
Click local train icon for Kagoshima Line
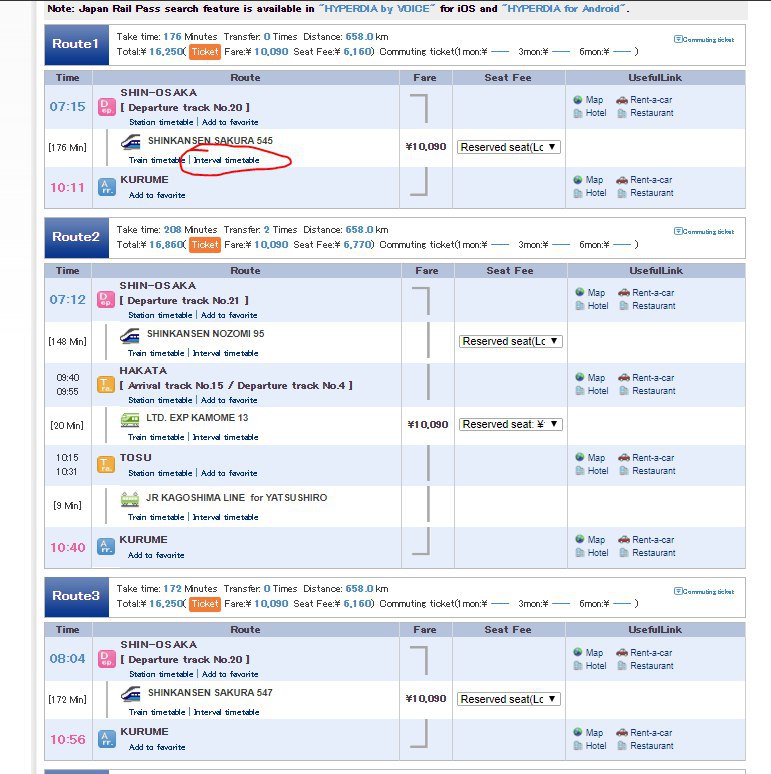coord(130,499)
